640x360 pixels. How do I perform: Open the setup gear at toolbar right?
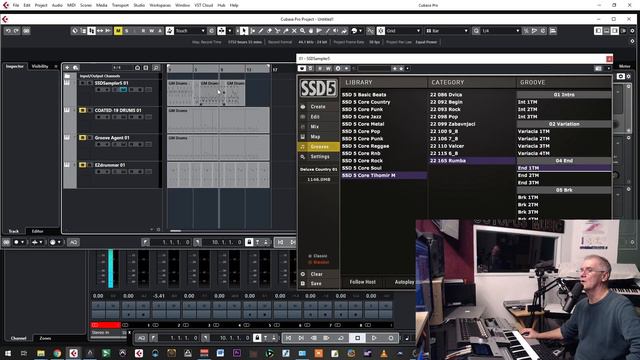tap(632, 31)
